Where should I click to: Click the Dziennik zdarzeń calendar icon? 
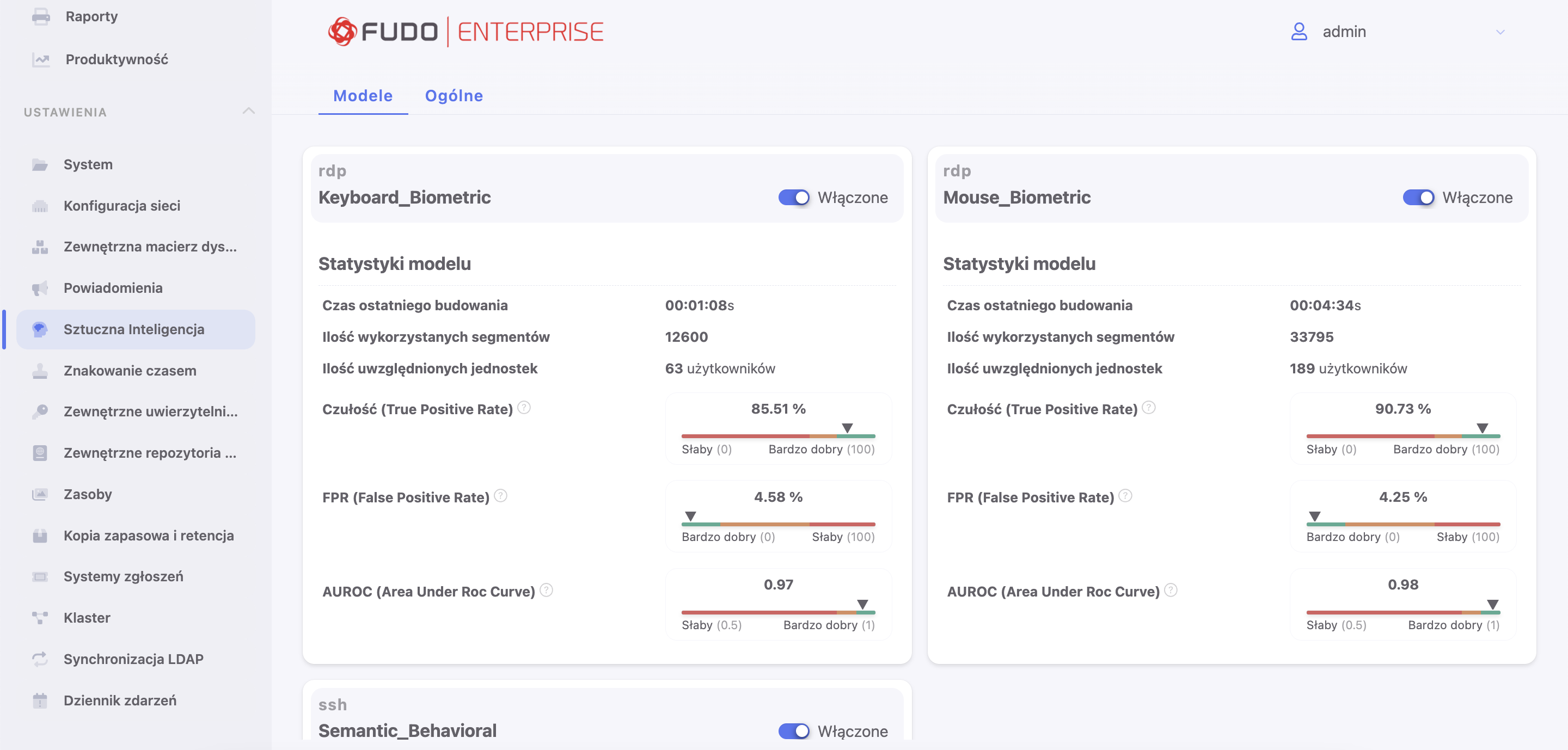(40, 700)
